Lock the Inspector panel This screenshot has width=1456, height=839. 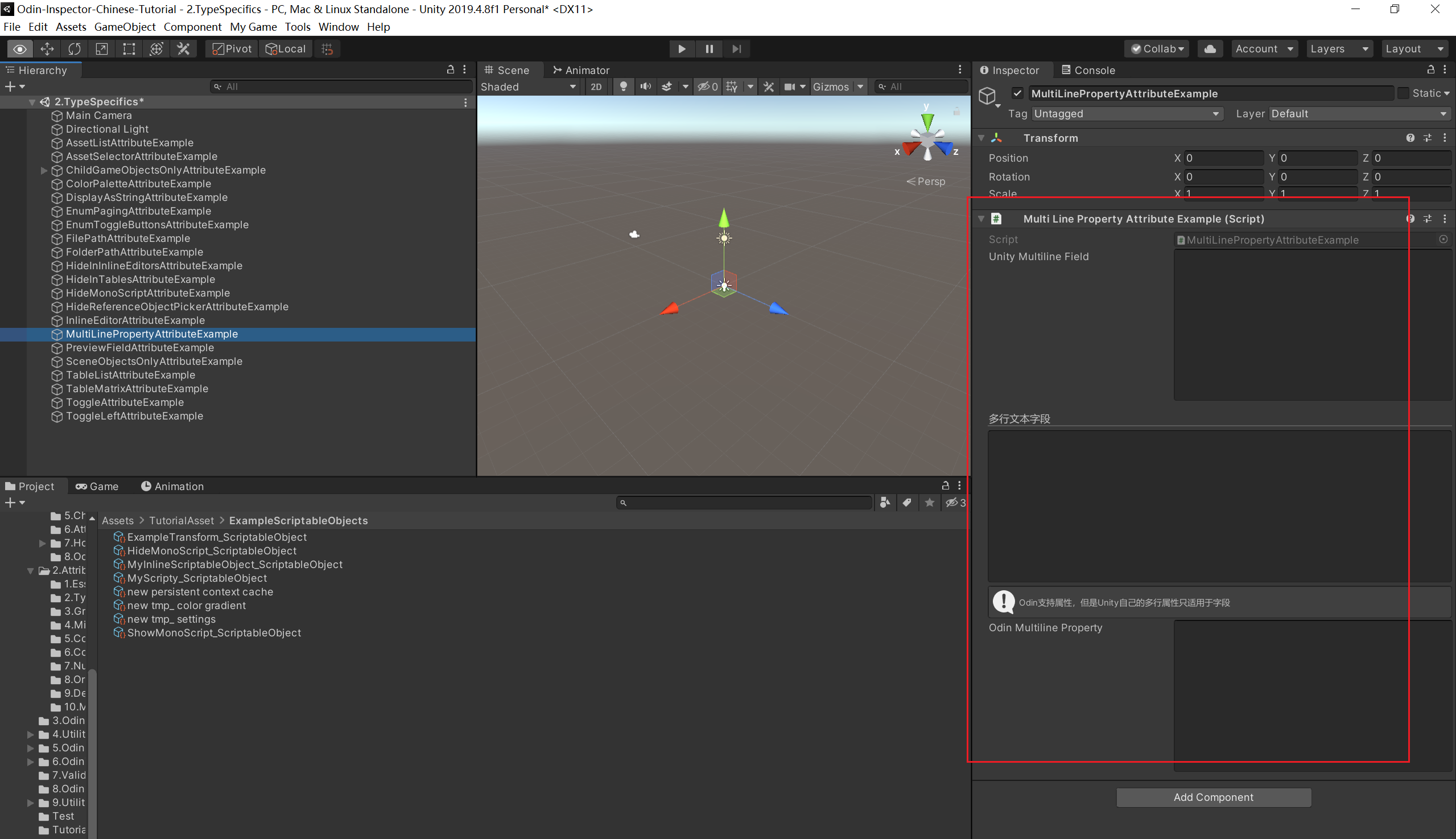coord(1430,69)
